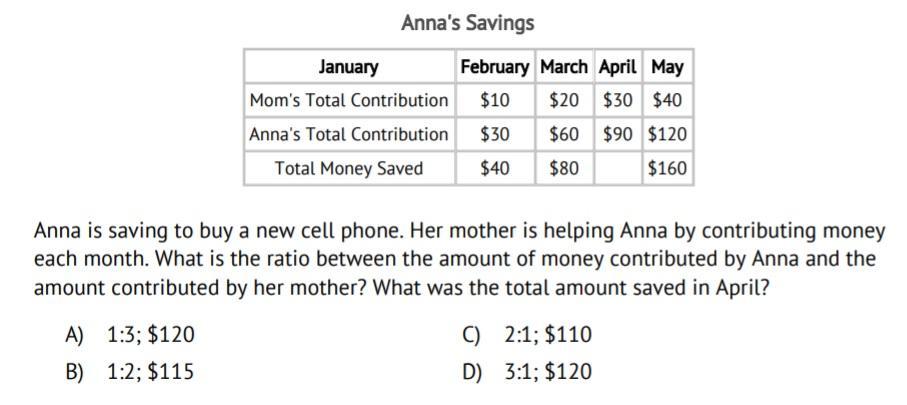
Task: Click the Mom's Total Contribution row label
Action: point(349,100)
